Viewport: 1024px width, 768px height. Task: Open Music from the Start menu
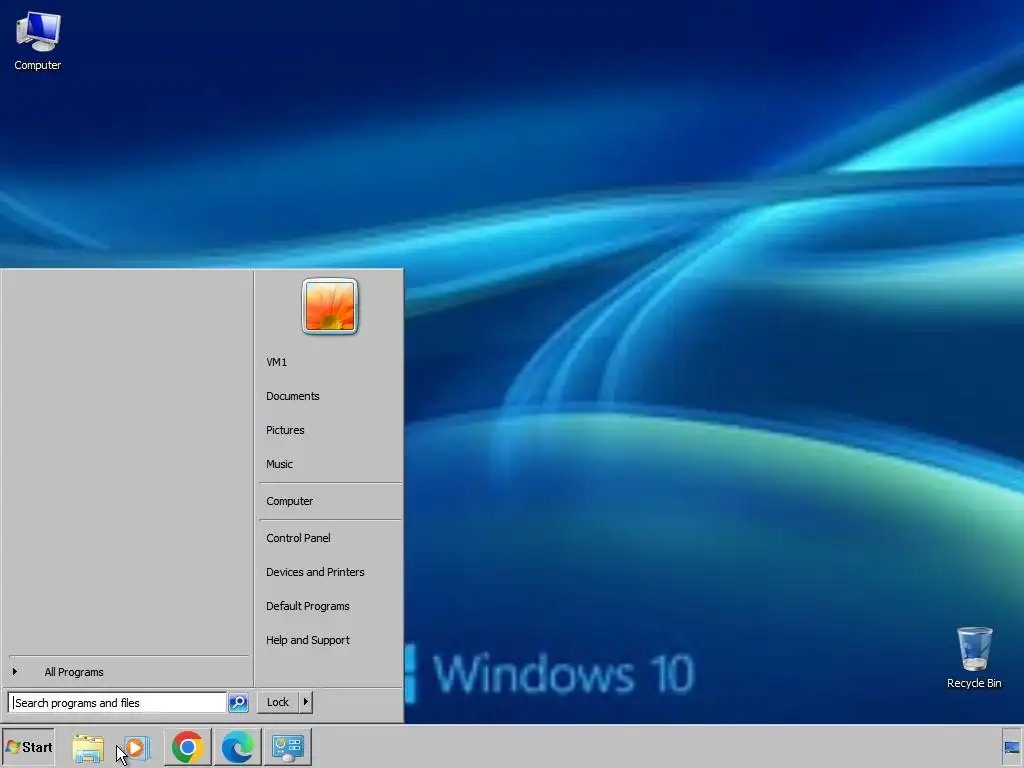pyautogui.click(x=329, y=464)
